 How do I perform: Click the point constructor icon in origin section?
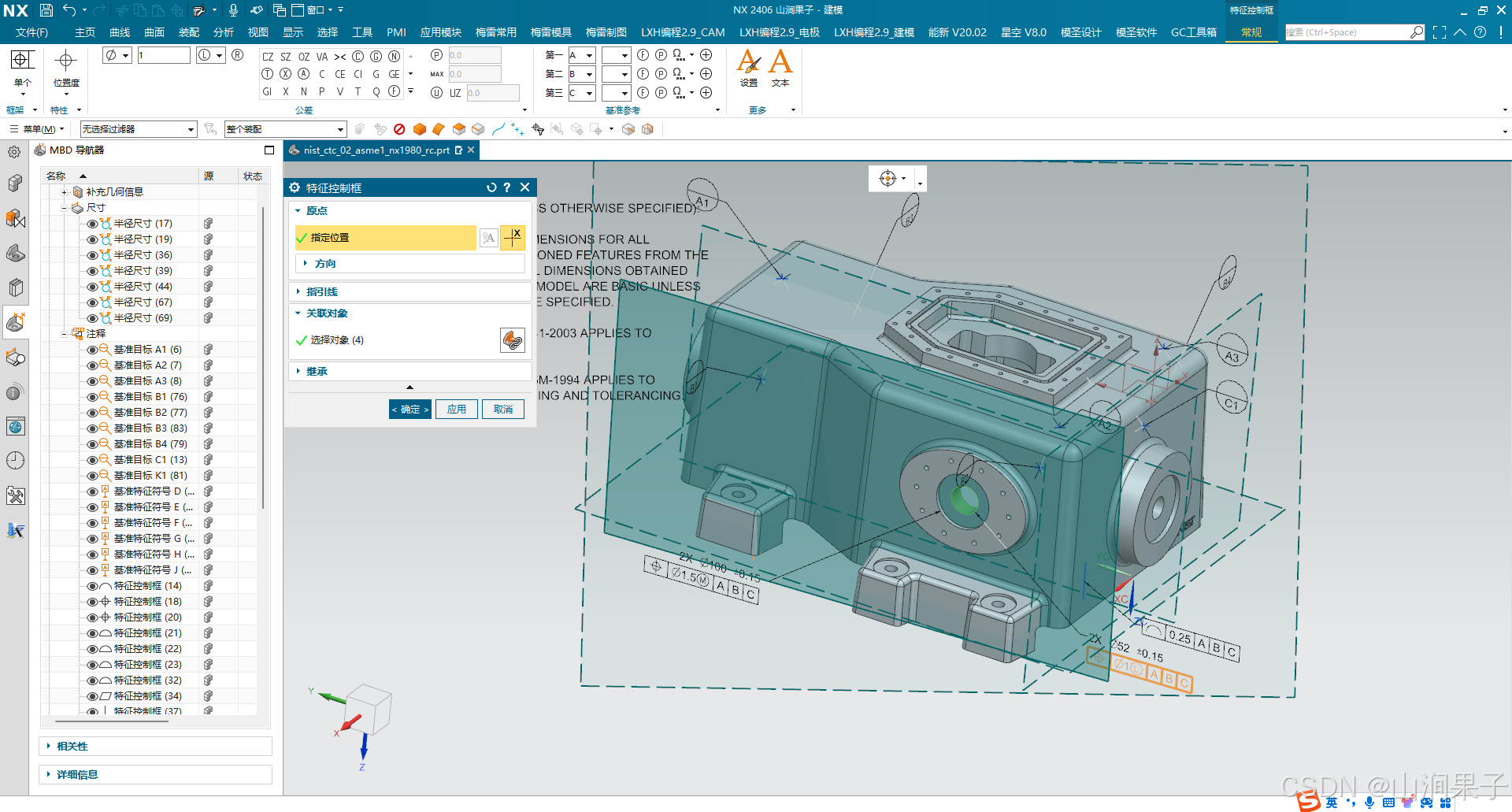513,237
